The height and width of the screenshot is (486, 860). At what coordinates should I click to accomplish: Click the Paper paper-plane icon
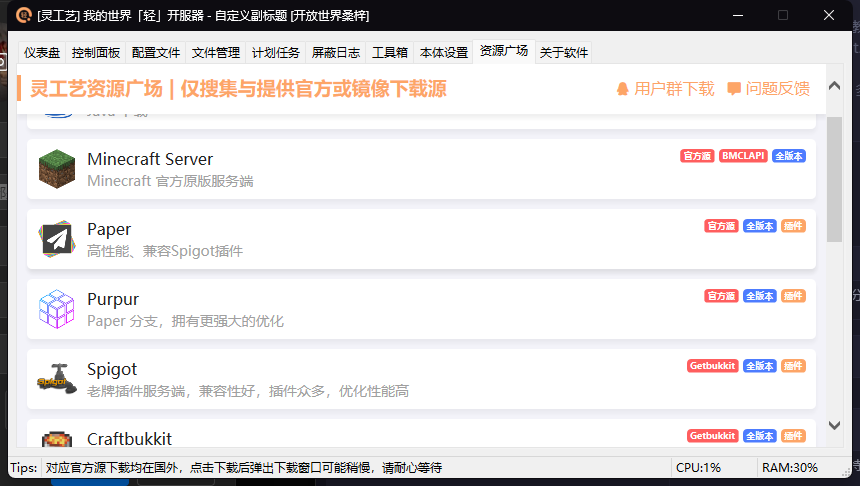57,239
